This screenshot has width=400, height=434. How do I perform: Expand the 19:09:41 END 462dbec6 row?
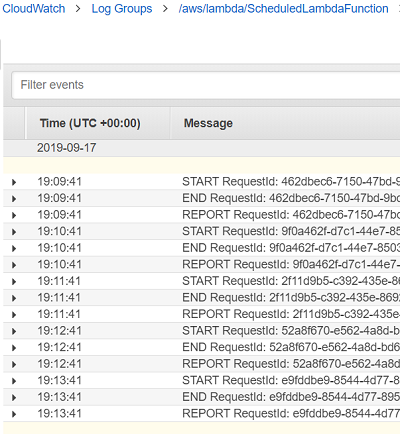14,199
